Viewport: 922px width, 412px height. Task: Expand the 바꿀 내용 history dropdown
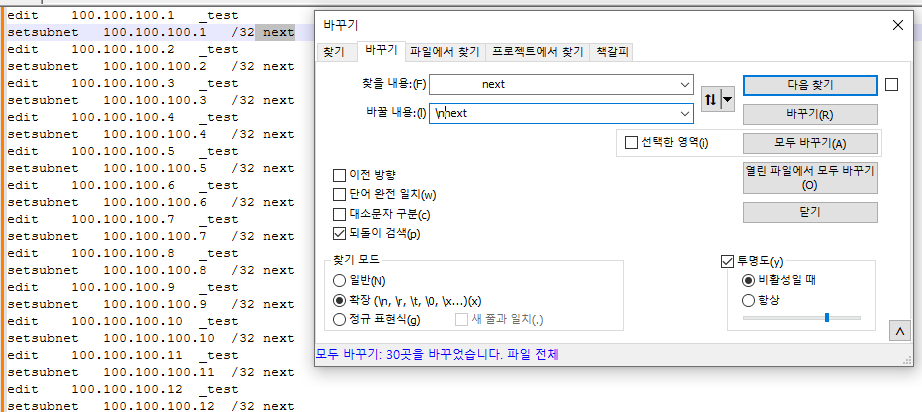tap(685, 113)
